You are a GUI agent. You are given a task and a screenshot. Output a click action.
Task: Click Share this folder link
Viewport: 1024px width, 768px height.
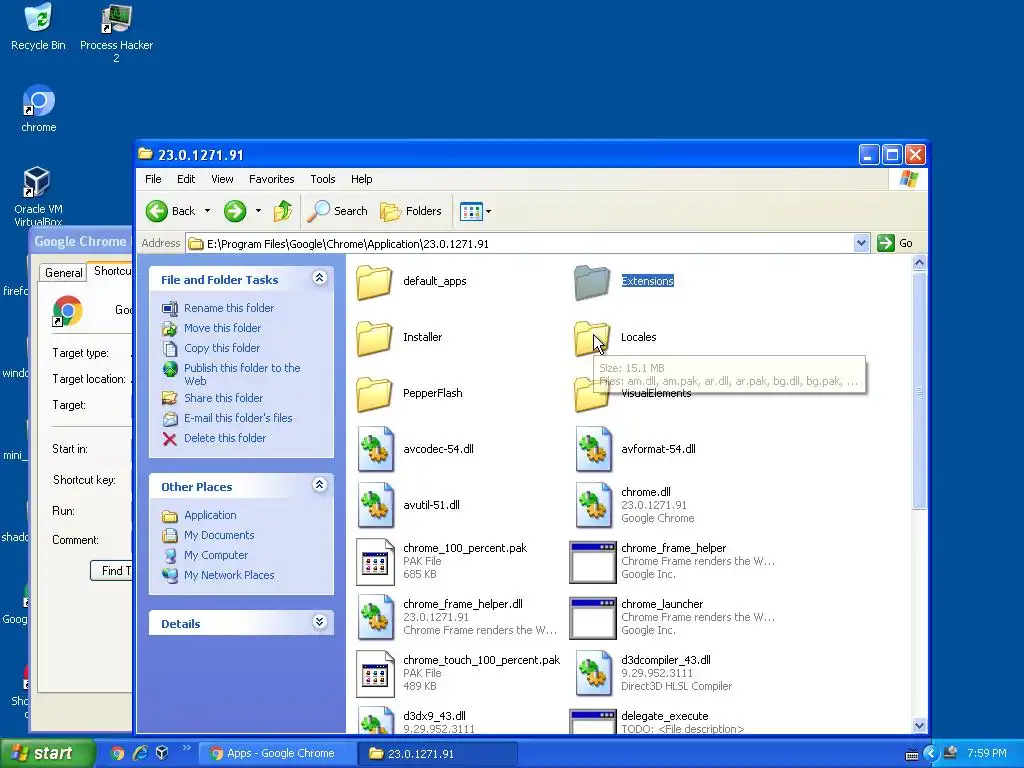tap(223, 398)
